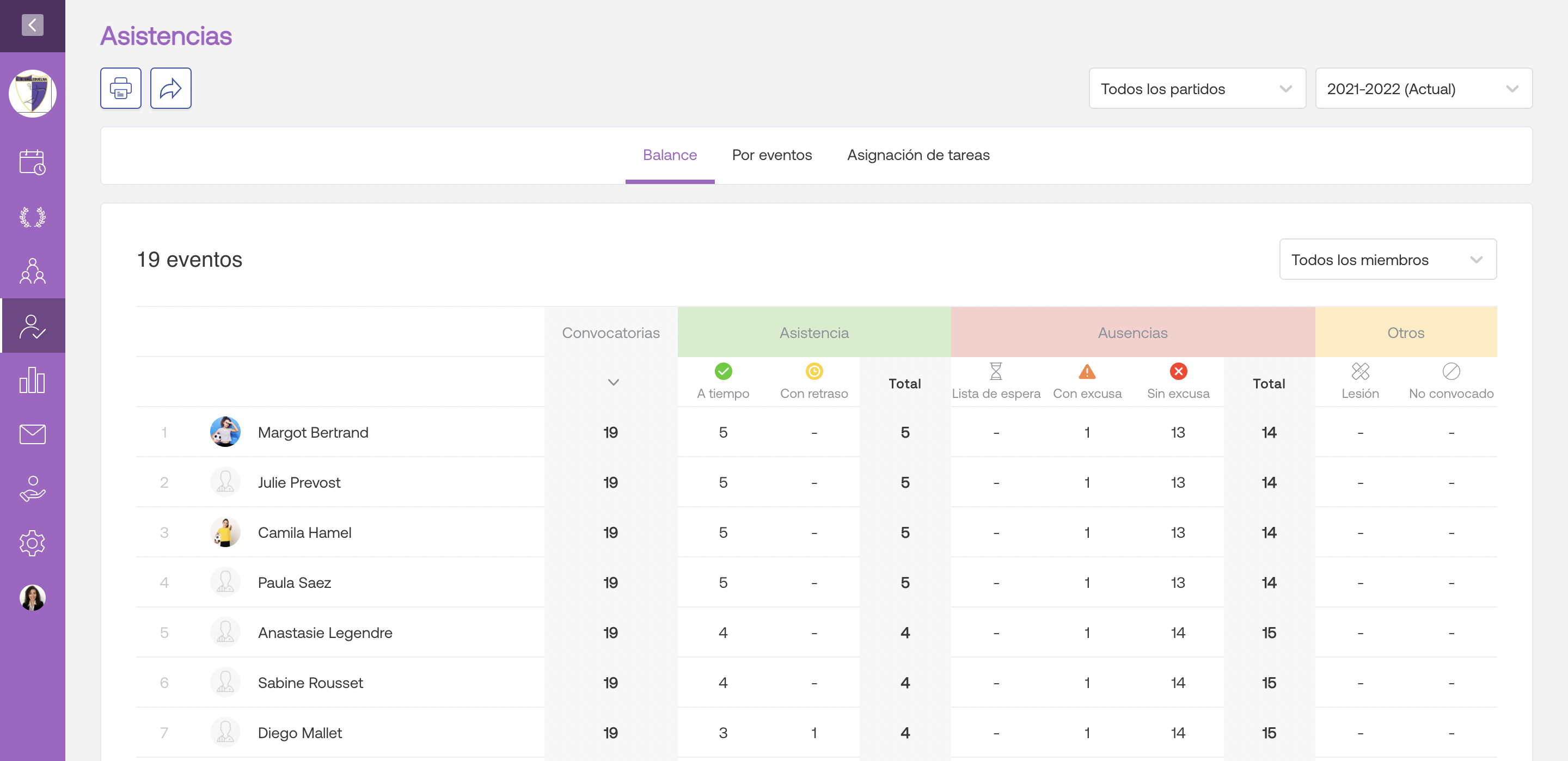Open the bar chart statistics icon
This screenshot has width=1568, height=761.
(32, 380)
